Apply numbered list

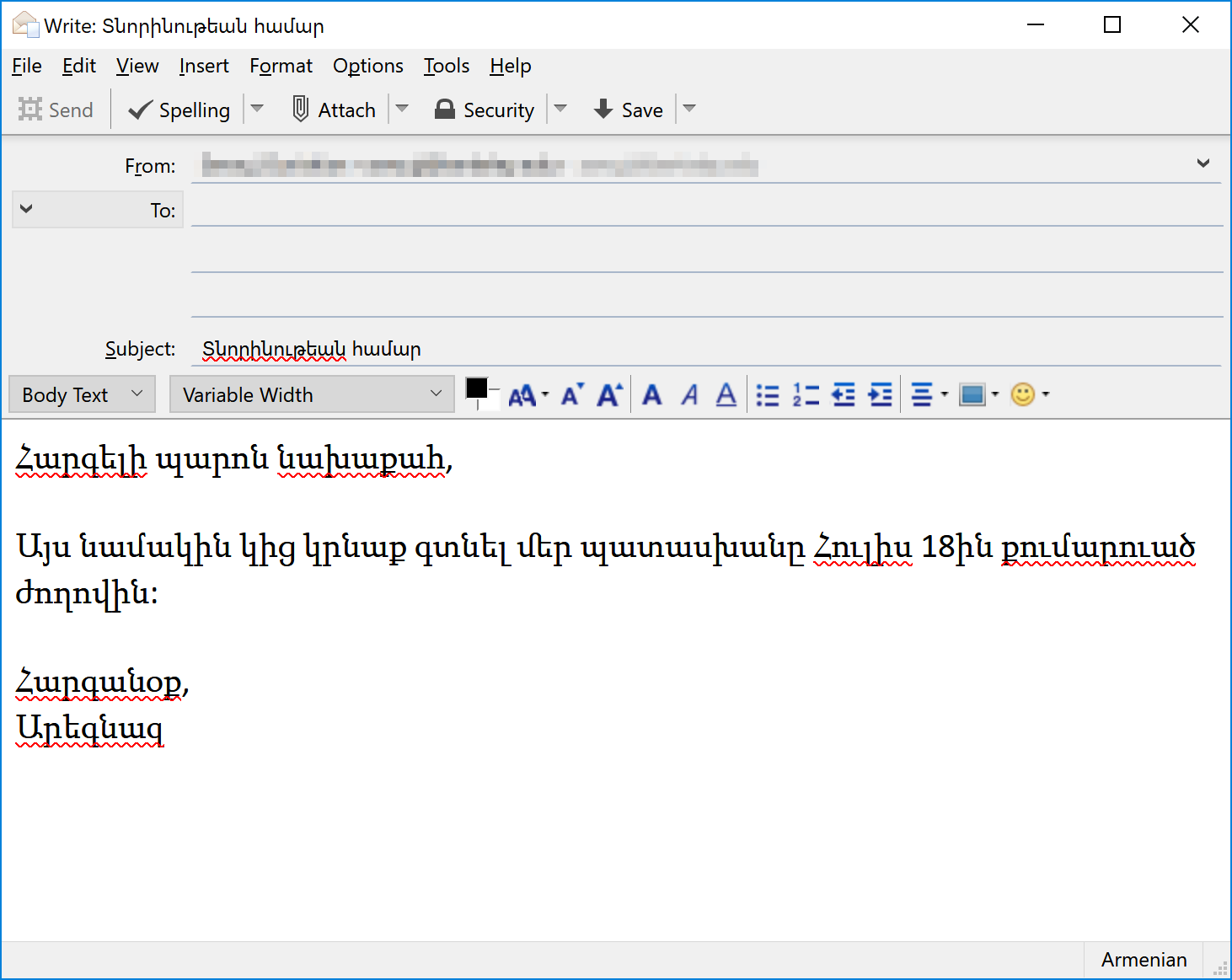[x=805, y=394]
